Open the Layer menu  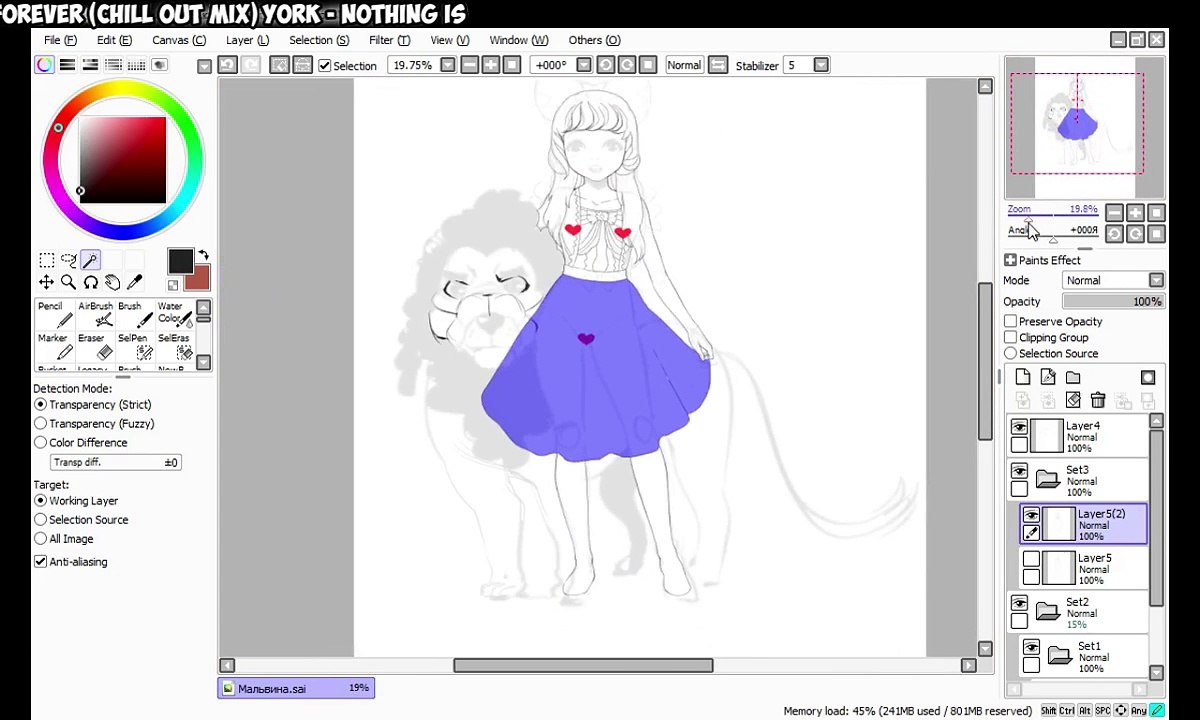[x=247, y=40]
